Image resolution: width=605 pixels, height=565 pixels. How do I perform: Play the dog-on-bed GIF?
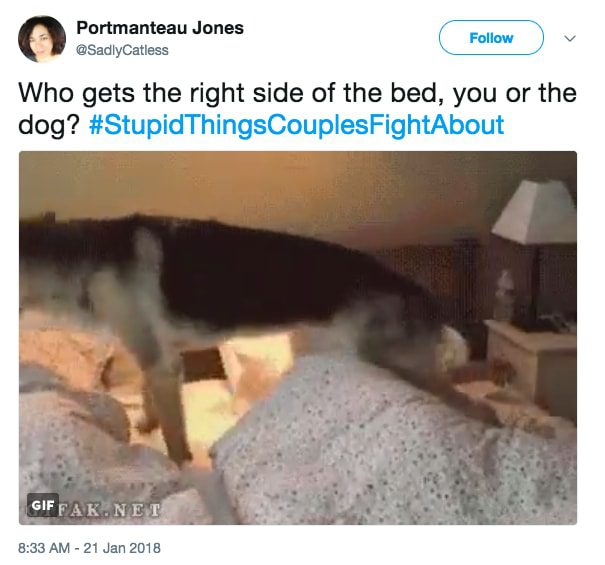pos(298,338)
